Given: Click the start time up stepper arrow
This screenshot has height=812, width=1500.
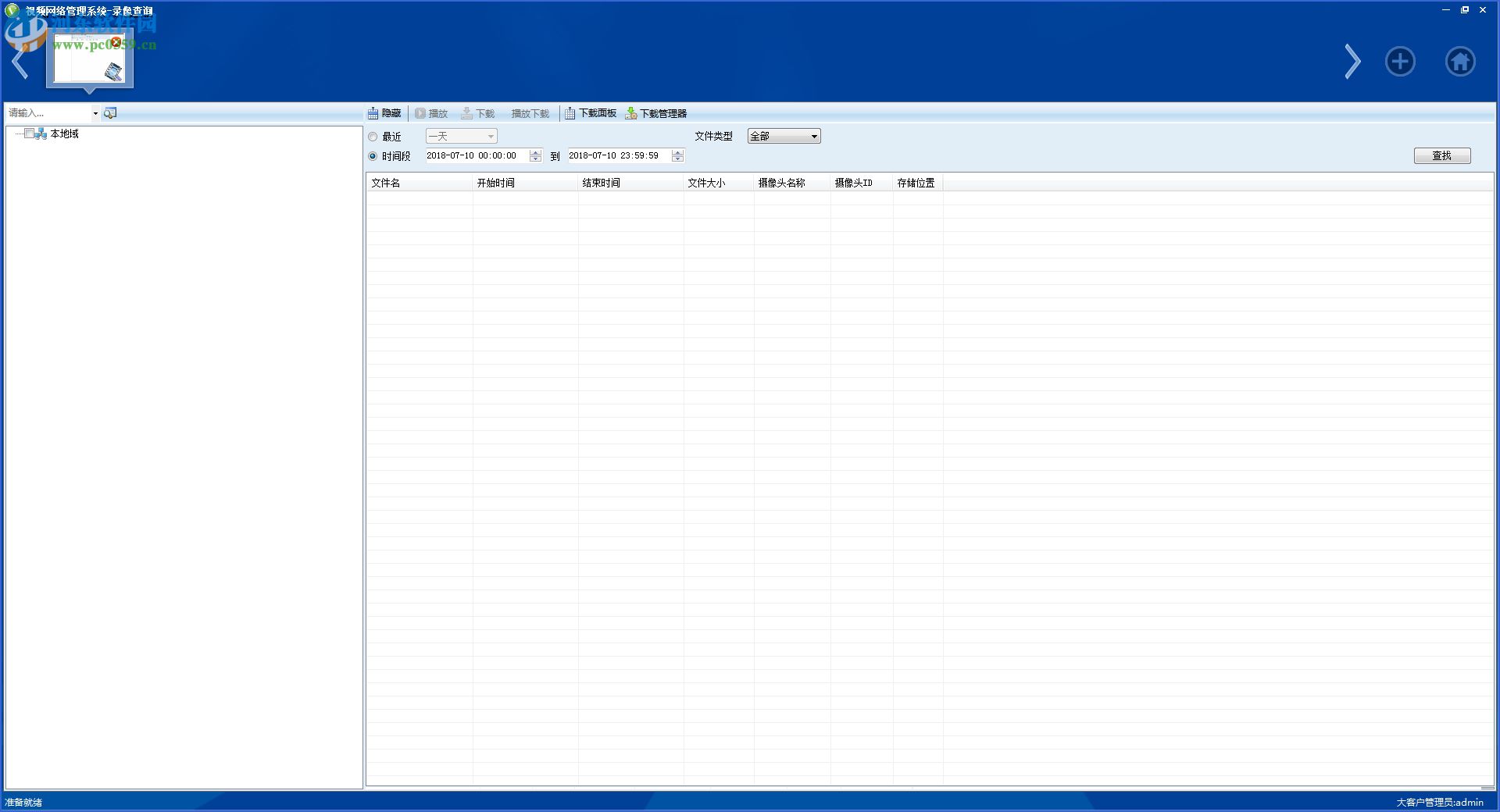Looking at the screenshot, I should [x=535, y=153].
